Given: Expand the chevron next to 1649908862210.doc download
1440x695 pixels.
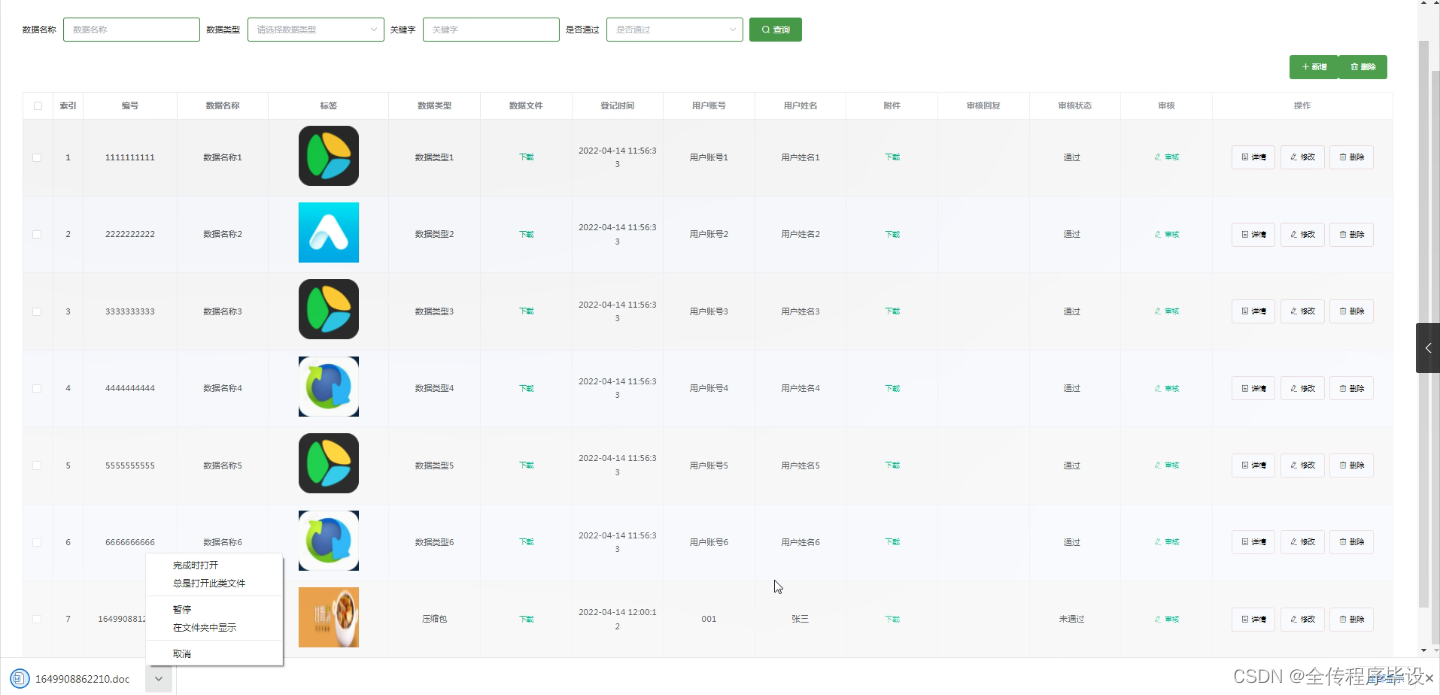Looking at the screenshot, I should (157, 679).
